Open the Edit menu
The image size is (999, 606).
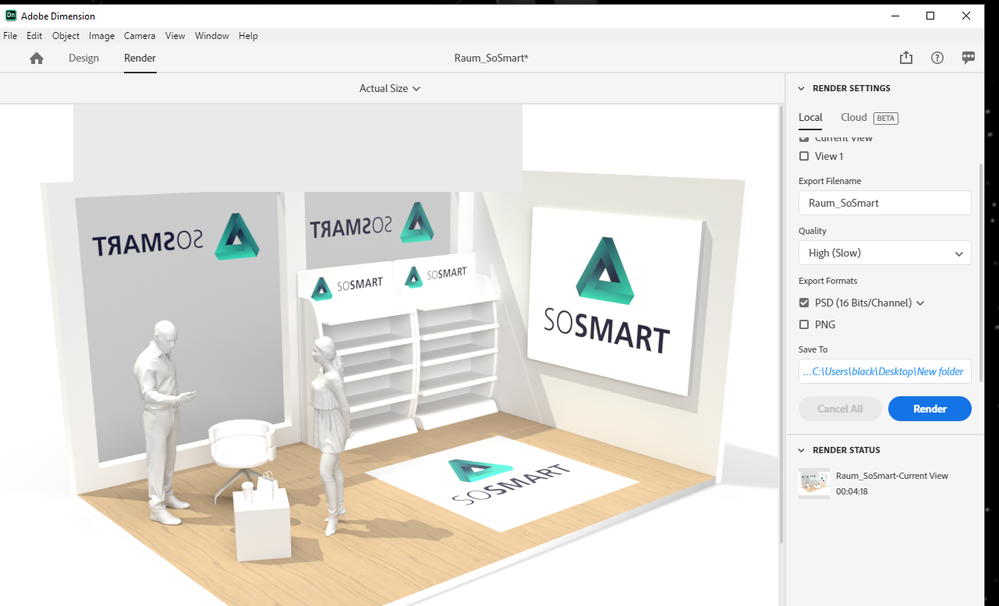[34, 36]
